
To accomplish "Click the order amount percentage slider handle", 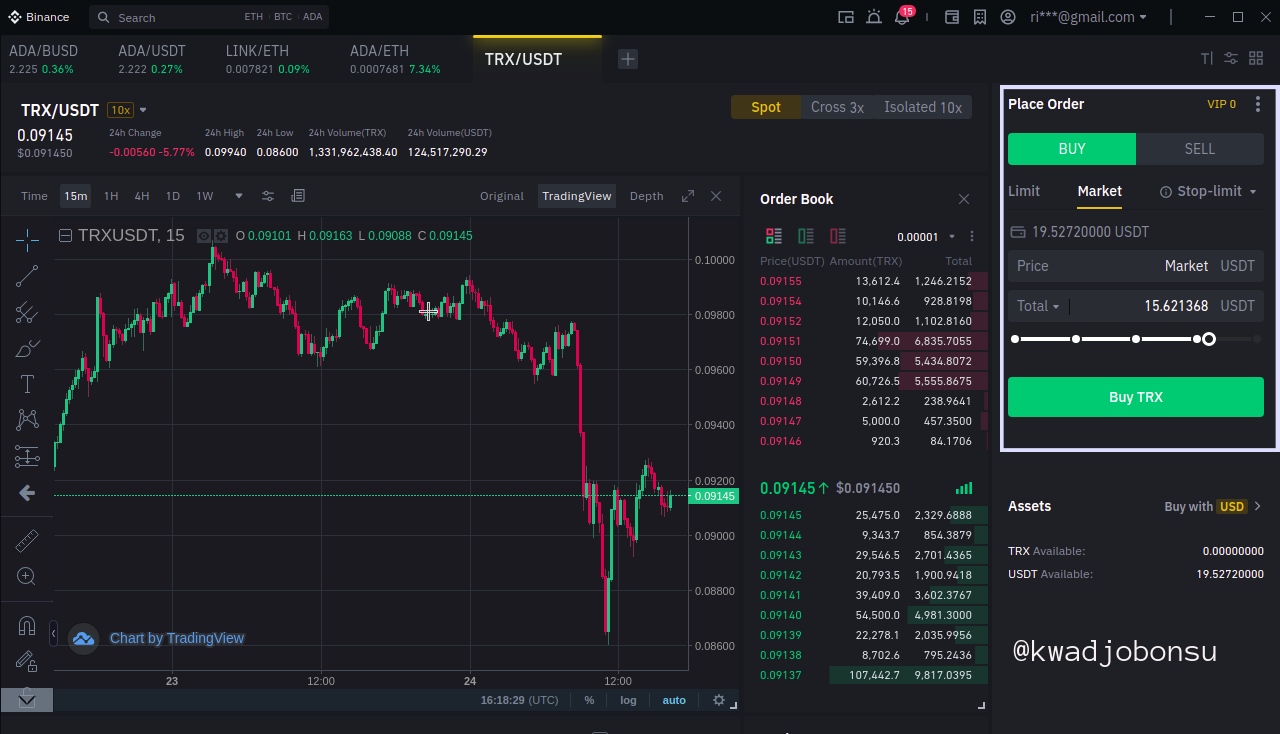I will pyautogui.click(x=1209, y=340).
